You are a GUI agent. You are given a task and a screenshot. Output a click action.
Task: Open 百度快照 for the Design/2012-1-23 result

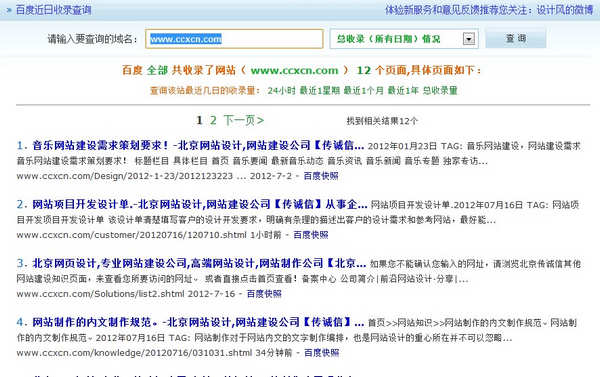click(321, 176)
